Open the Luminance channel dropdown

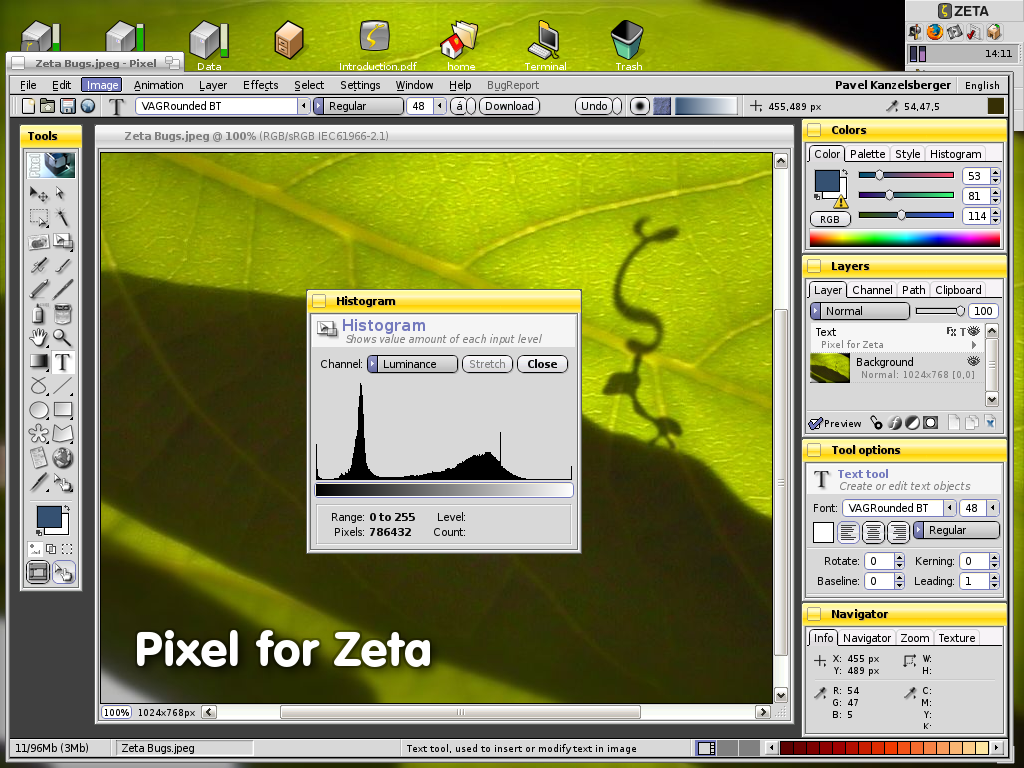tap(412, 364)
